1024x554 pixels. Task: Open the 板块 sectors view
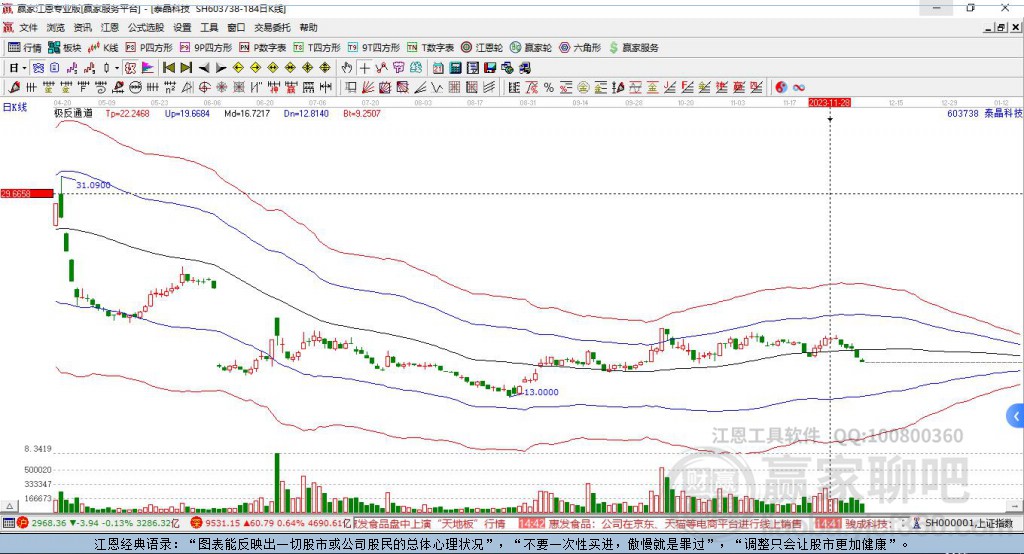(x=65, y=48)
